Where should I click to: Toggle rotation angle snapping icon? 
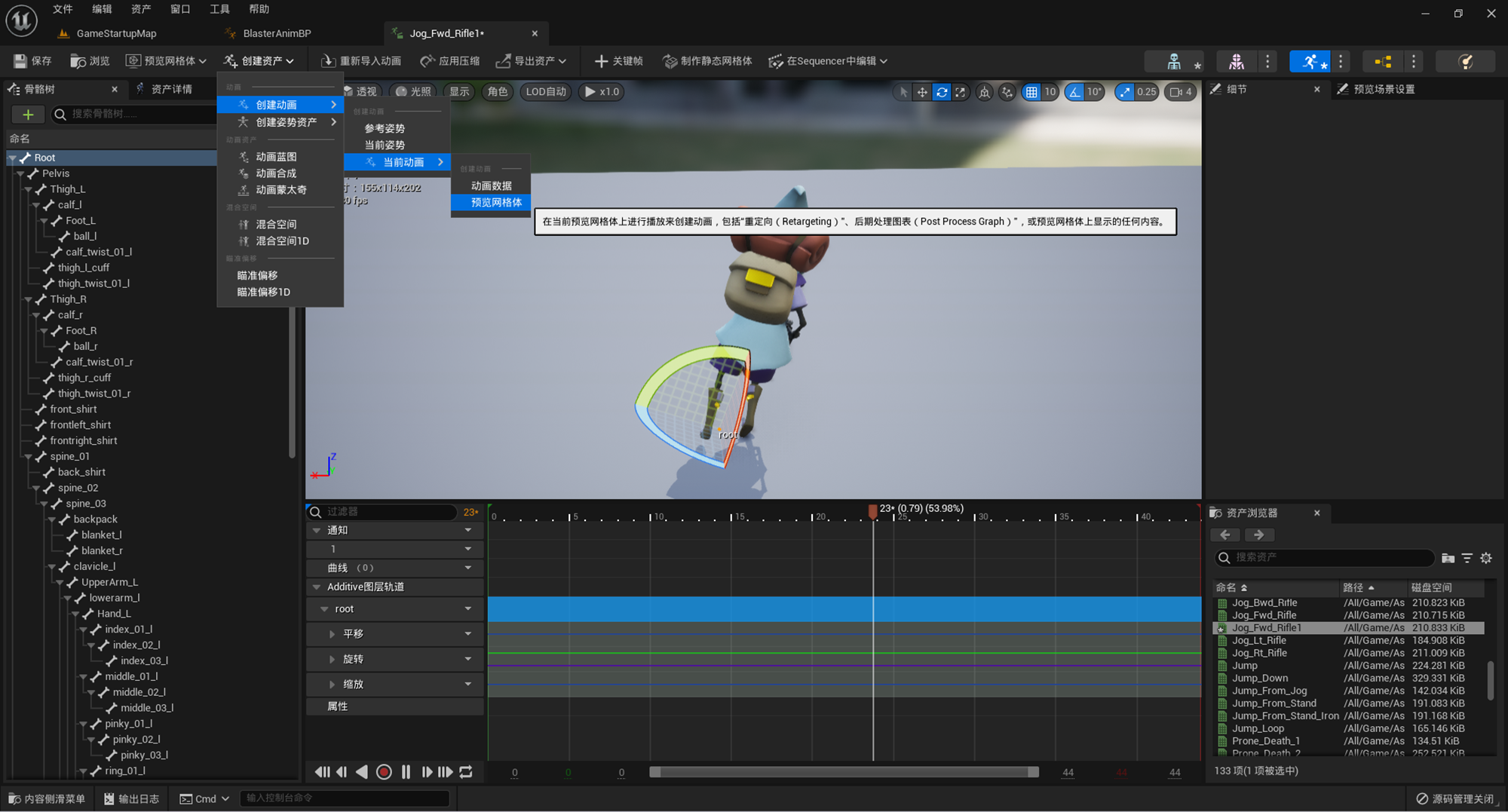(x=1074, y=92)
